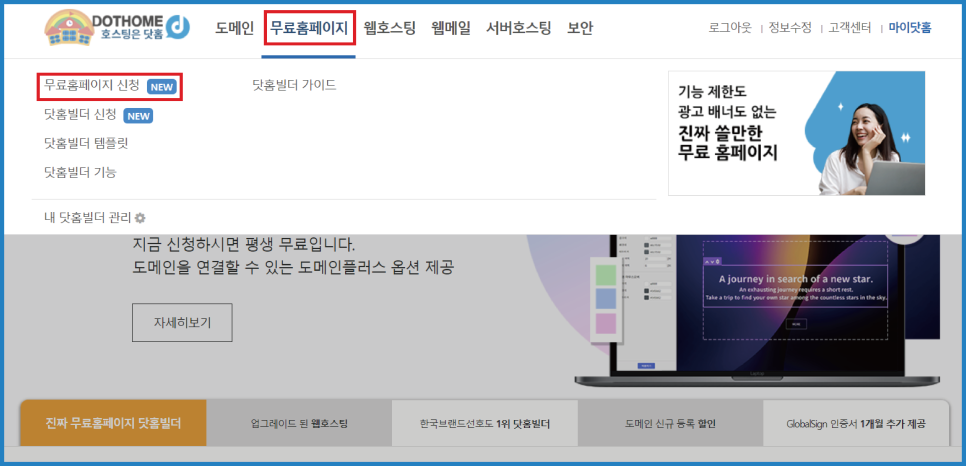Click the 자세히보기 button

pos(182,322)
